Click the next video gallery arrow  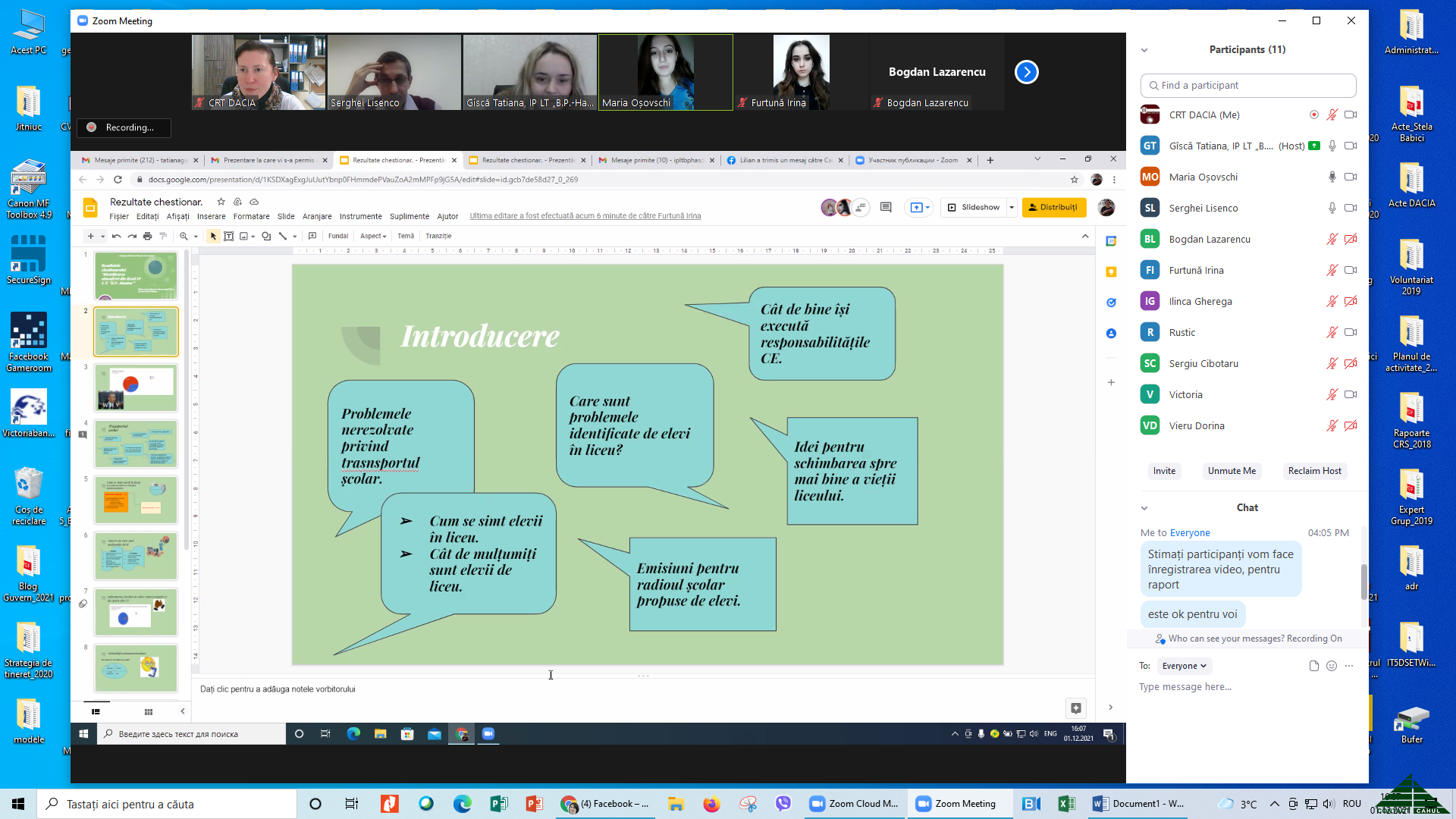[x=1026, y=72]
